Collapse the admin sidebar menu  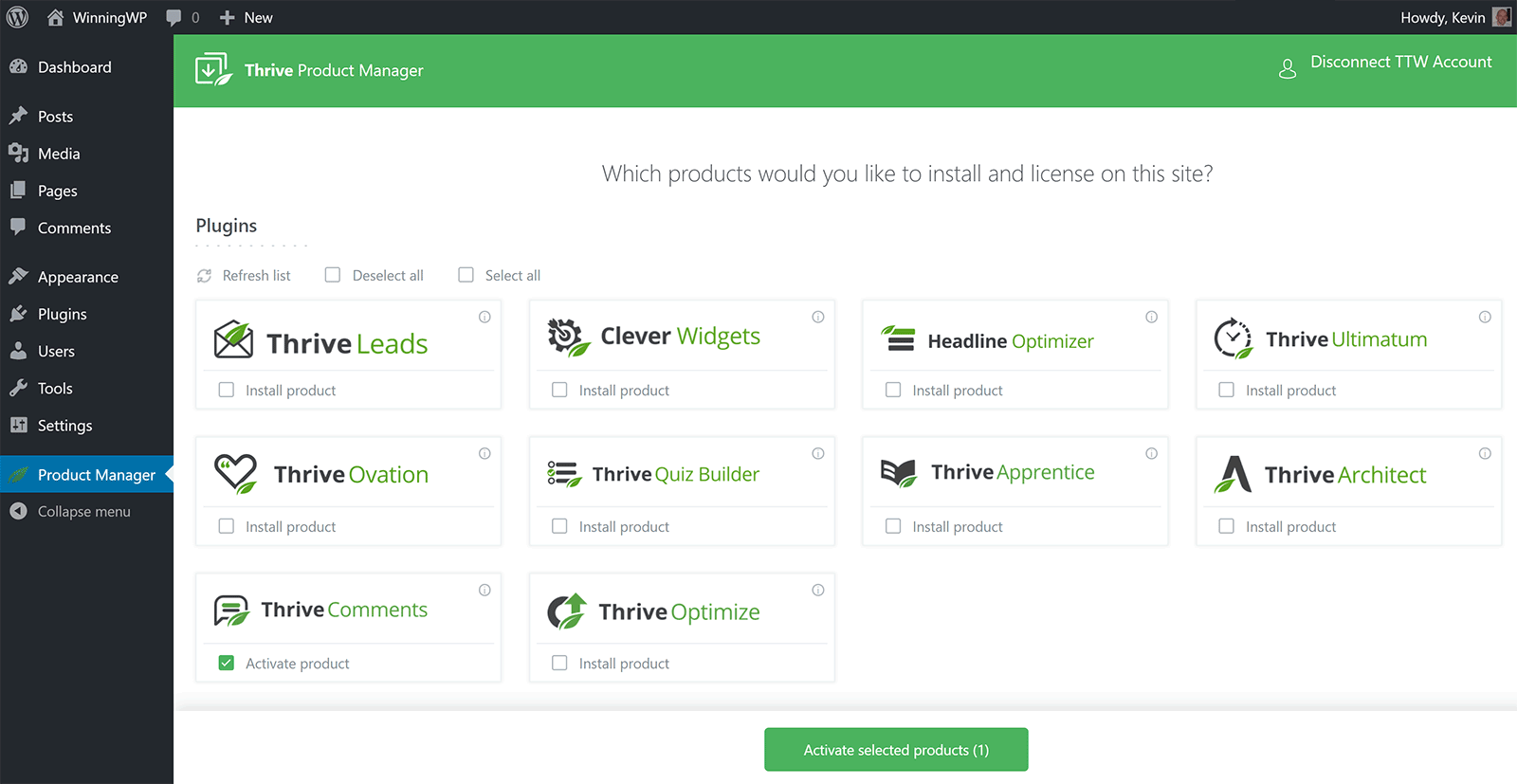tap(86, 512)
